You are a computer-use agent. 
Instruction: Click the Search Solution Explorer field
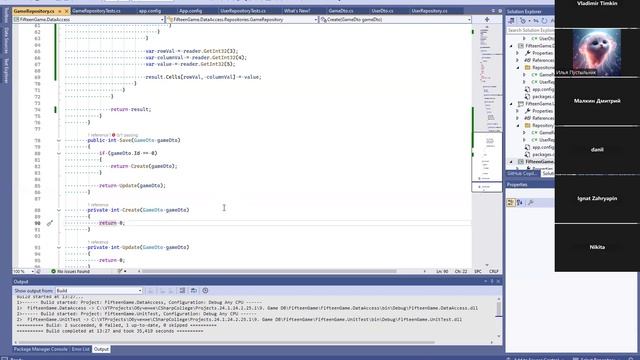pyautogui.click(x=530, y=30)
